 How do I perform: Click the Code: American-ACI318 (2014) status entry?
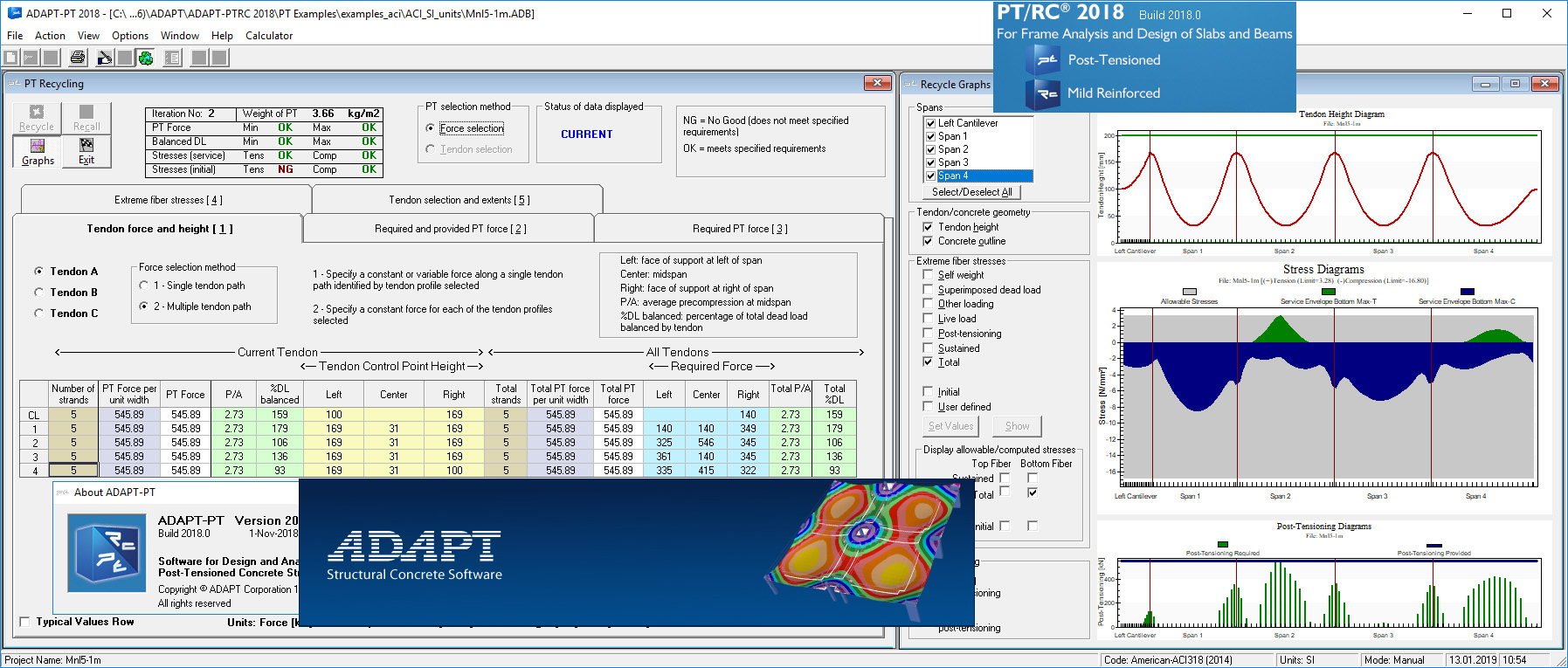pos(1168,660)
